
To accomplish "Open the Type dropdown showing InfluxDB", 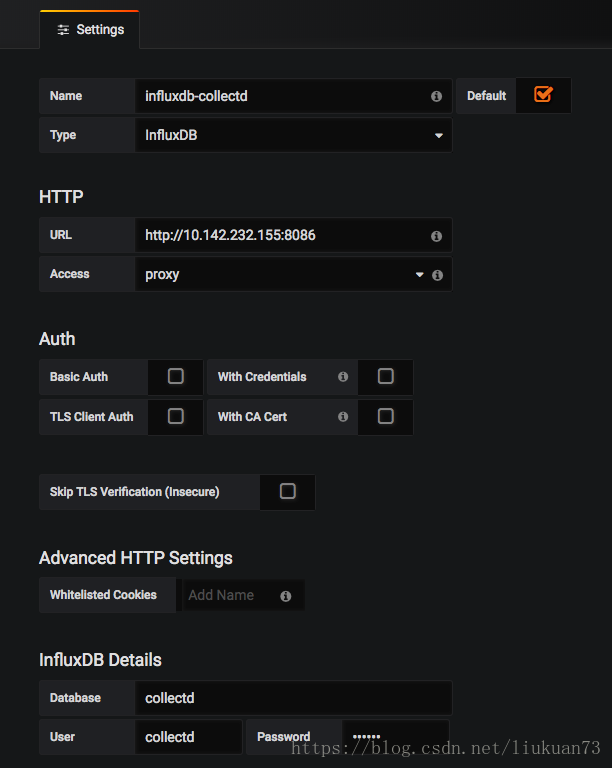I will [293, 135].
